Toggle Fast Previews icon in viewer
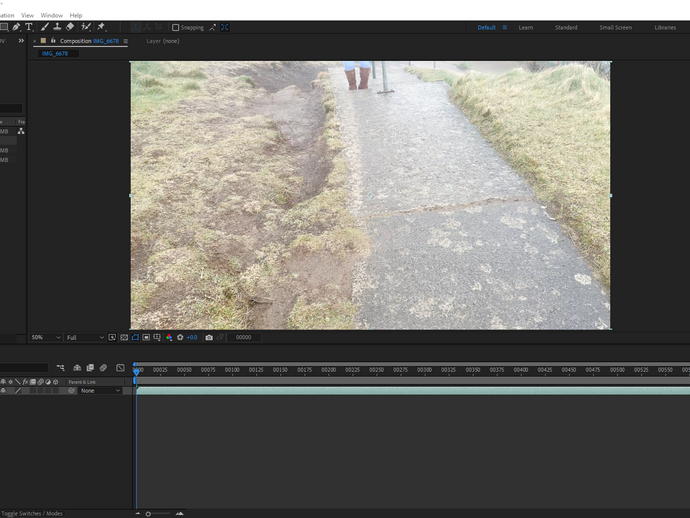Screen dimensions: 690x518 [x=112, y=337]
